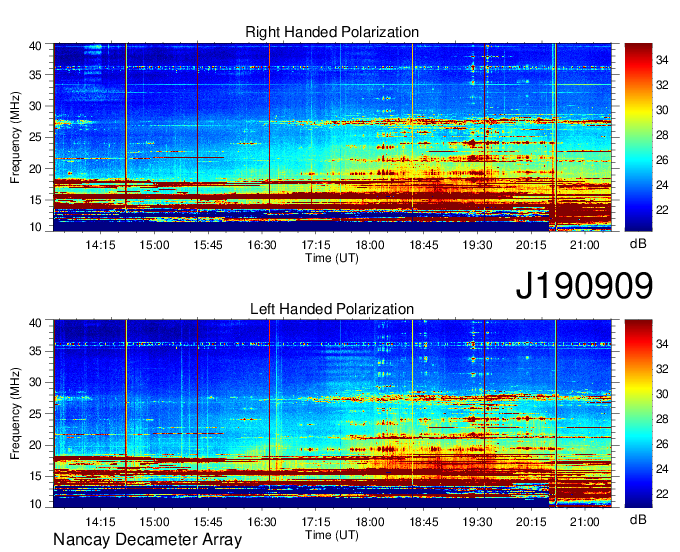This screenshot has width=680, height=552.
Task: Click the 15:00 tick label on bottom plot
Action: pos(154,522)
